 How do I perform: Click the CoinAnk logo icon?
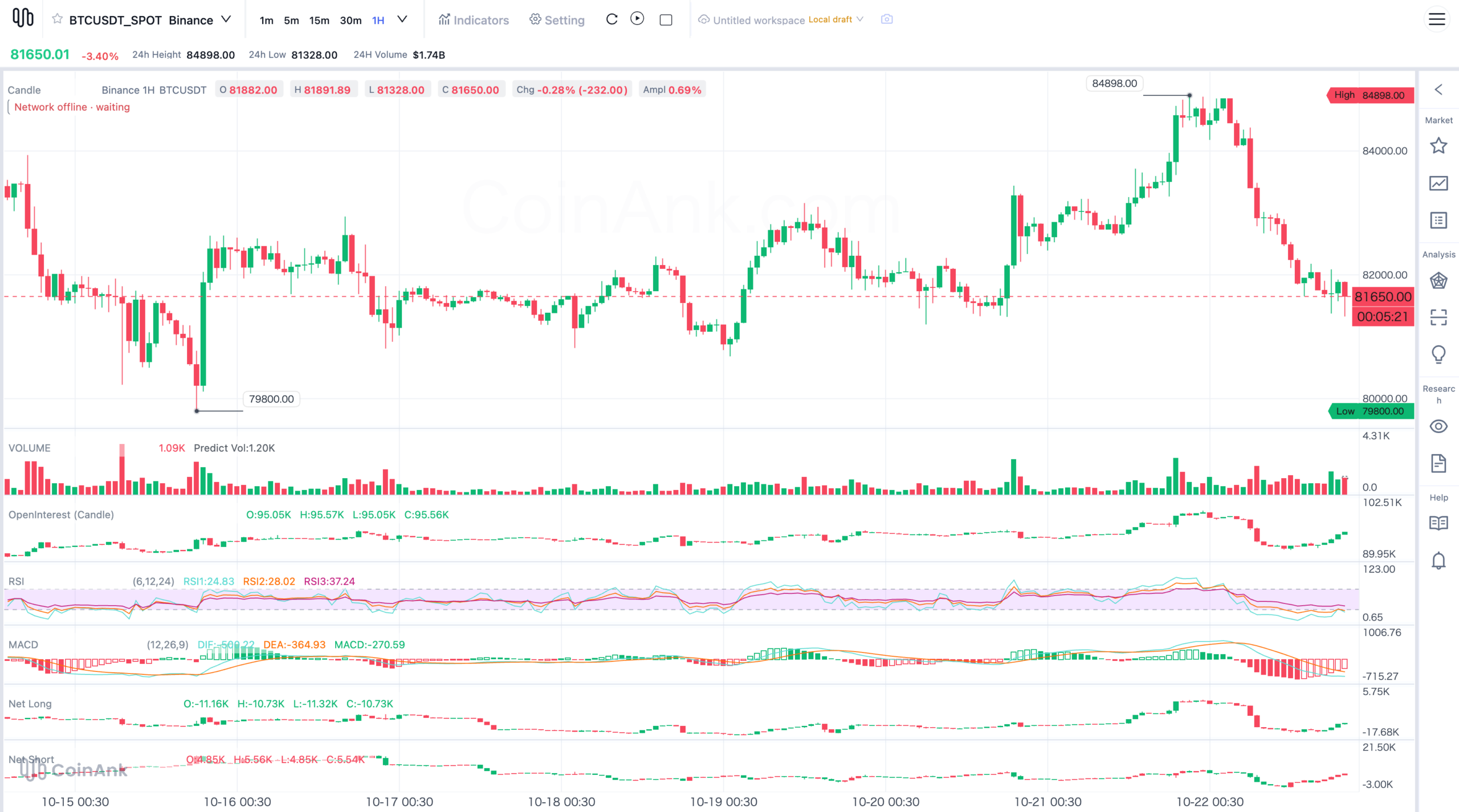[x=23, y=18]
